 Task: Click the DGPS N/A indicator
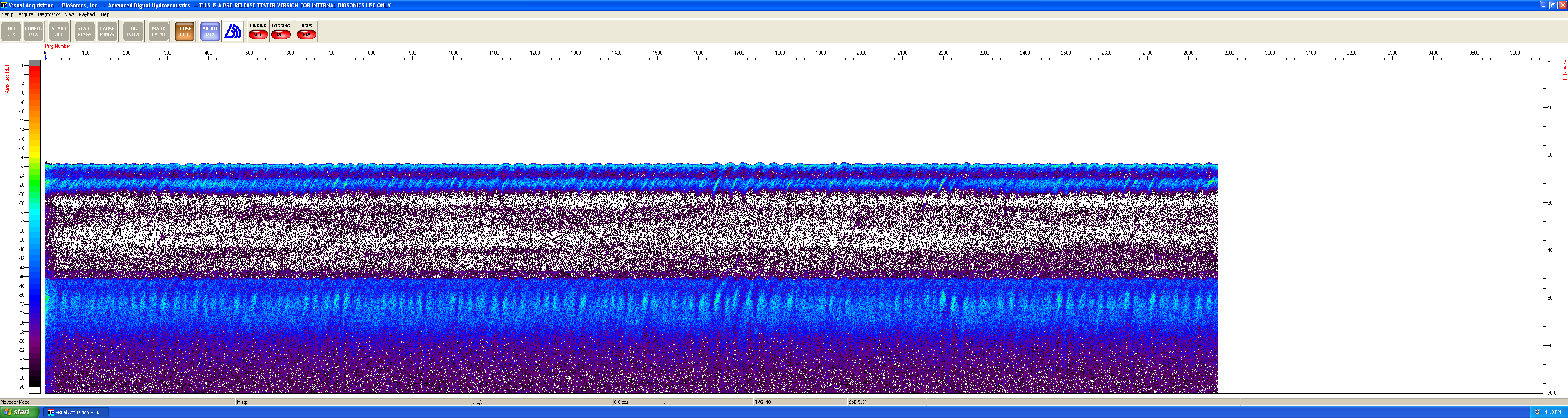point(306,32)
